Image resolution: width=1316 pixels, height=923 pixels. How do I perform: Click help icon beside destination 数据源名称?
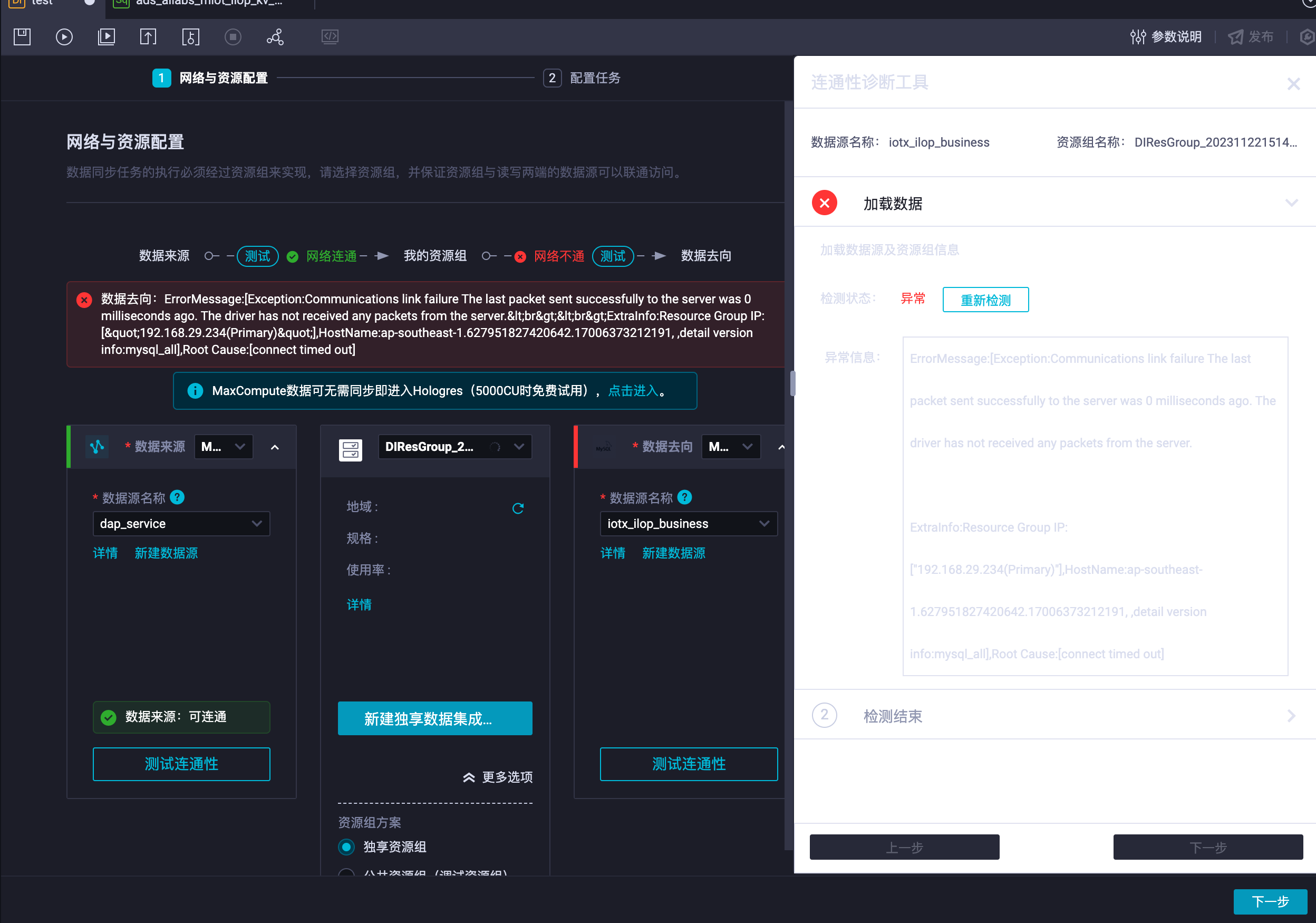tap(684, 497)
